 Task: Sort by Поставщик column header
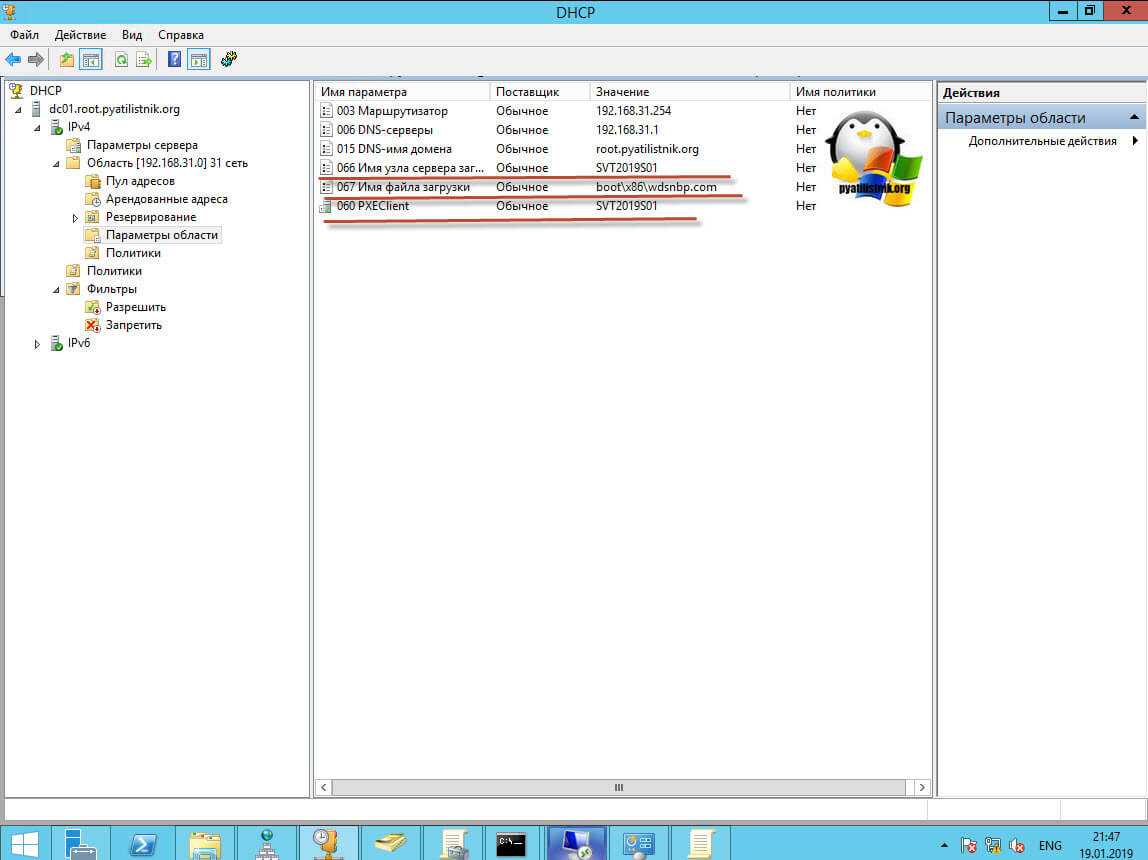coord(540,92)
